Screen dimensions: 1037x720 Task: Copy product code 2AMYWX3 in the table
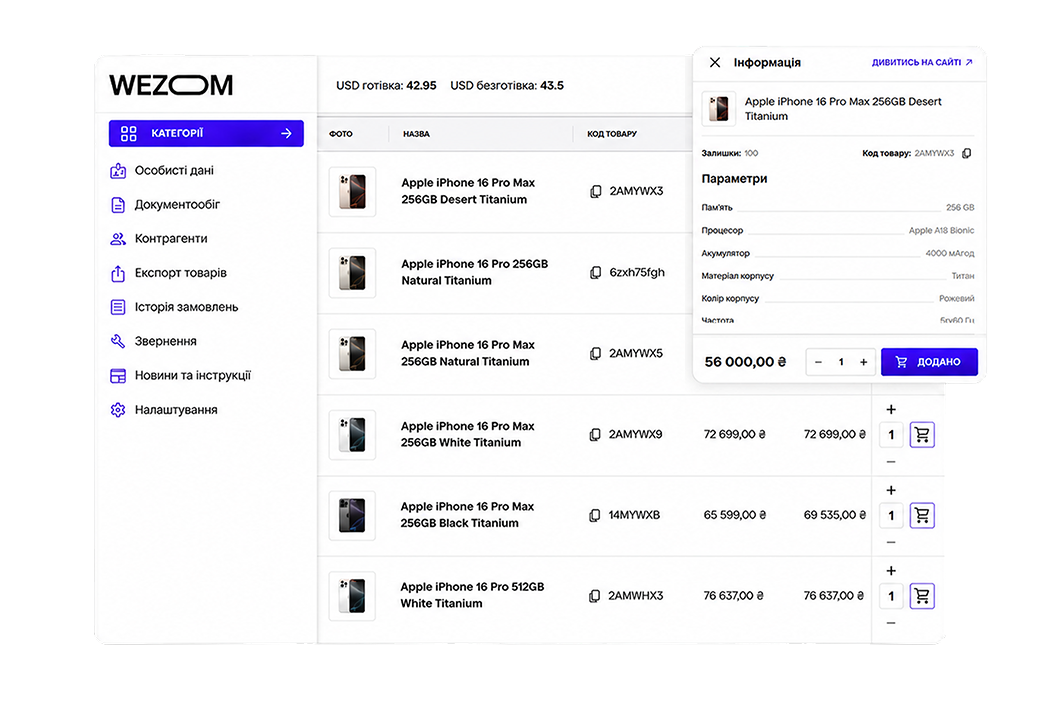click(595, 192)
